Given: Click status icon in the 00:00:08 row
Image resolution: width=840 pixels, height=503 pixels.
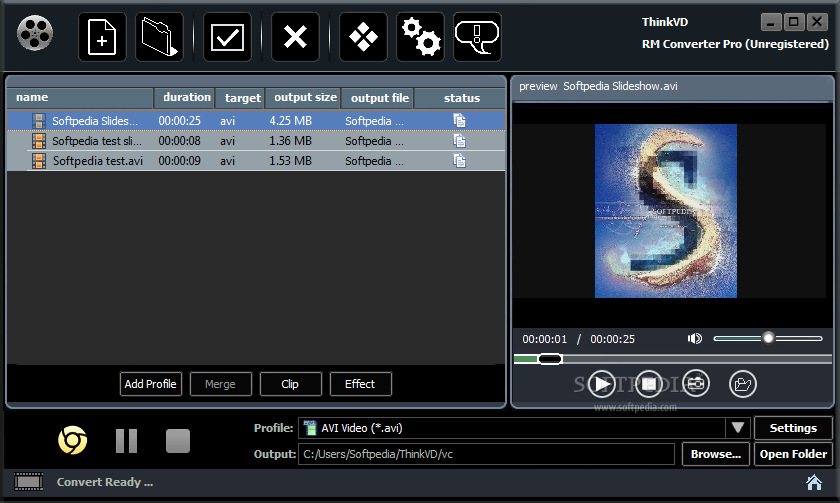Looking at the screenshot, I should click(x=460, y=141).
